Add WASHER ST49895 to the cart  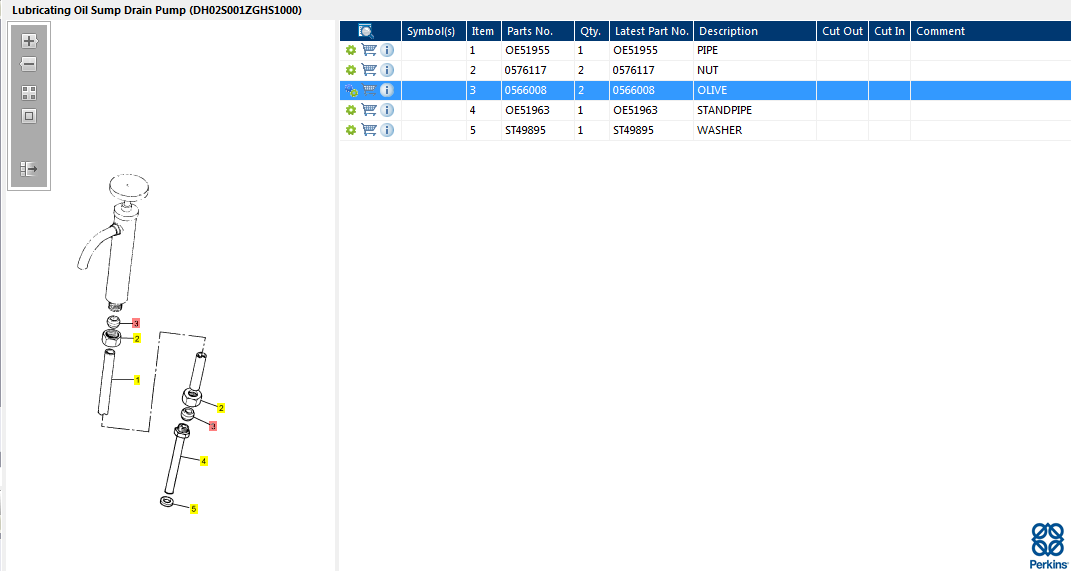click(369, 130)
